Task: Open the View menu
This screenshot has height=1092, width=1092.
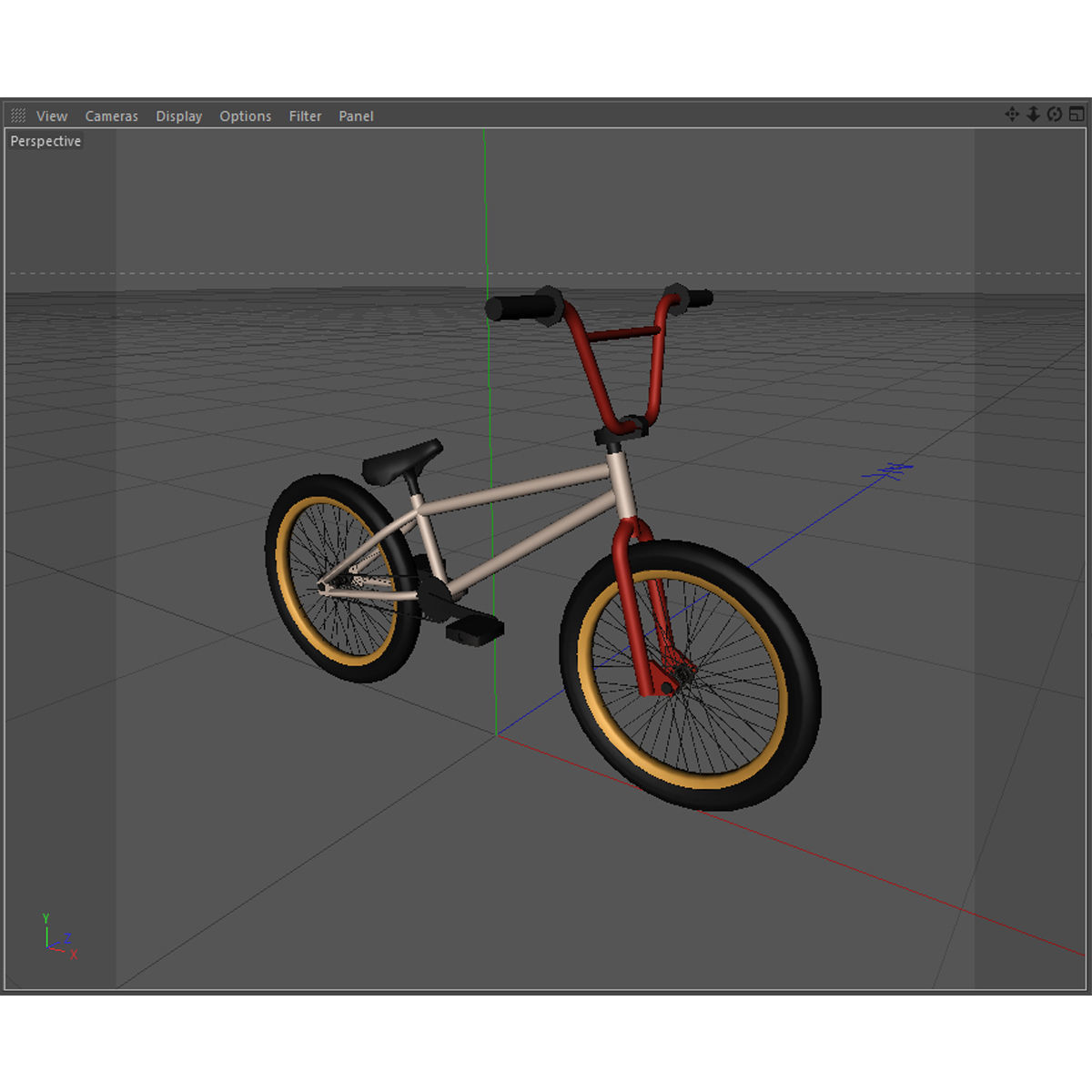Action: pyautogui.click(x=52, y=116)
